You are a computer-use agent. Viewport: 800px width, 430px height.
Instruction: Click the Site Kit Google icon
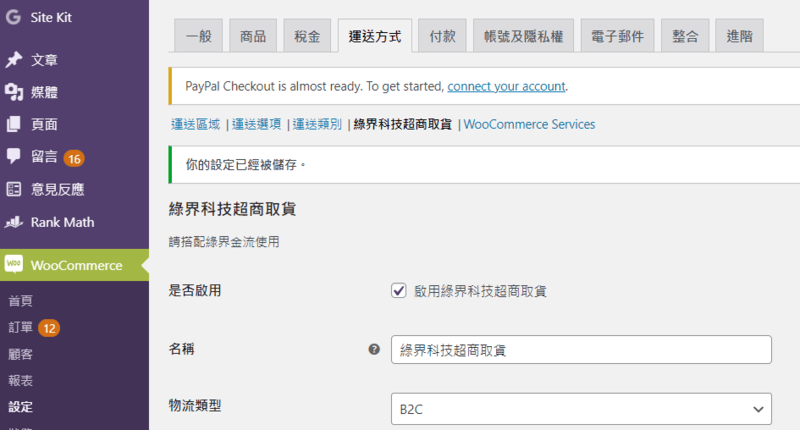click(x=14, y=18)
